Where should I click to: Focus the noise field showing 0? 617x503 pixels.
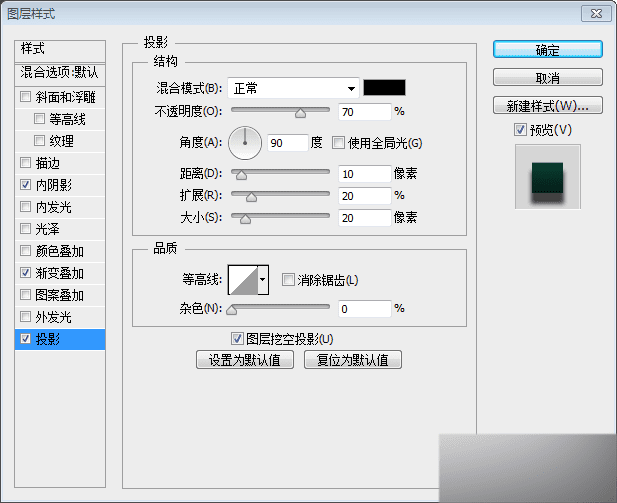365,309
